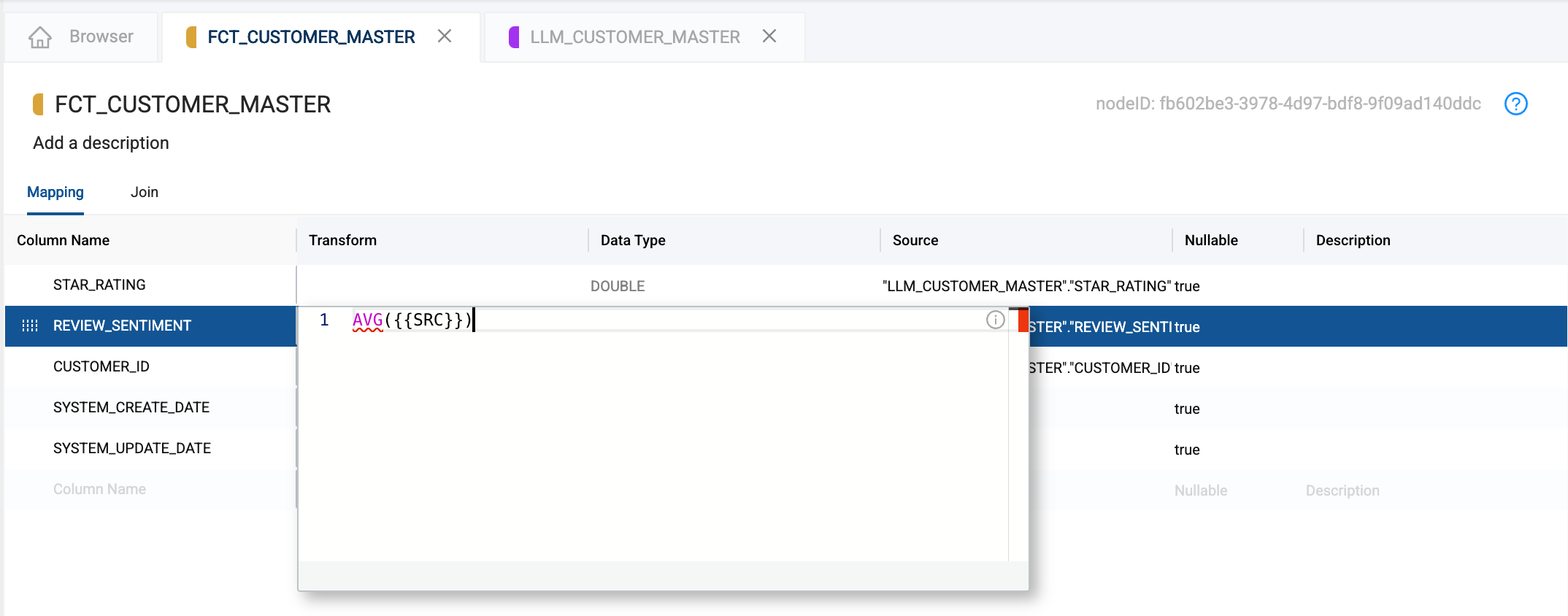Open the Browser tab
This screenshot has height=616, width=1568.
click(x=101, y=36)
